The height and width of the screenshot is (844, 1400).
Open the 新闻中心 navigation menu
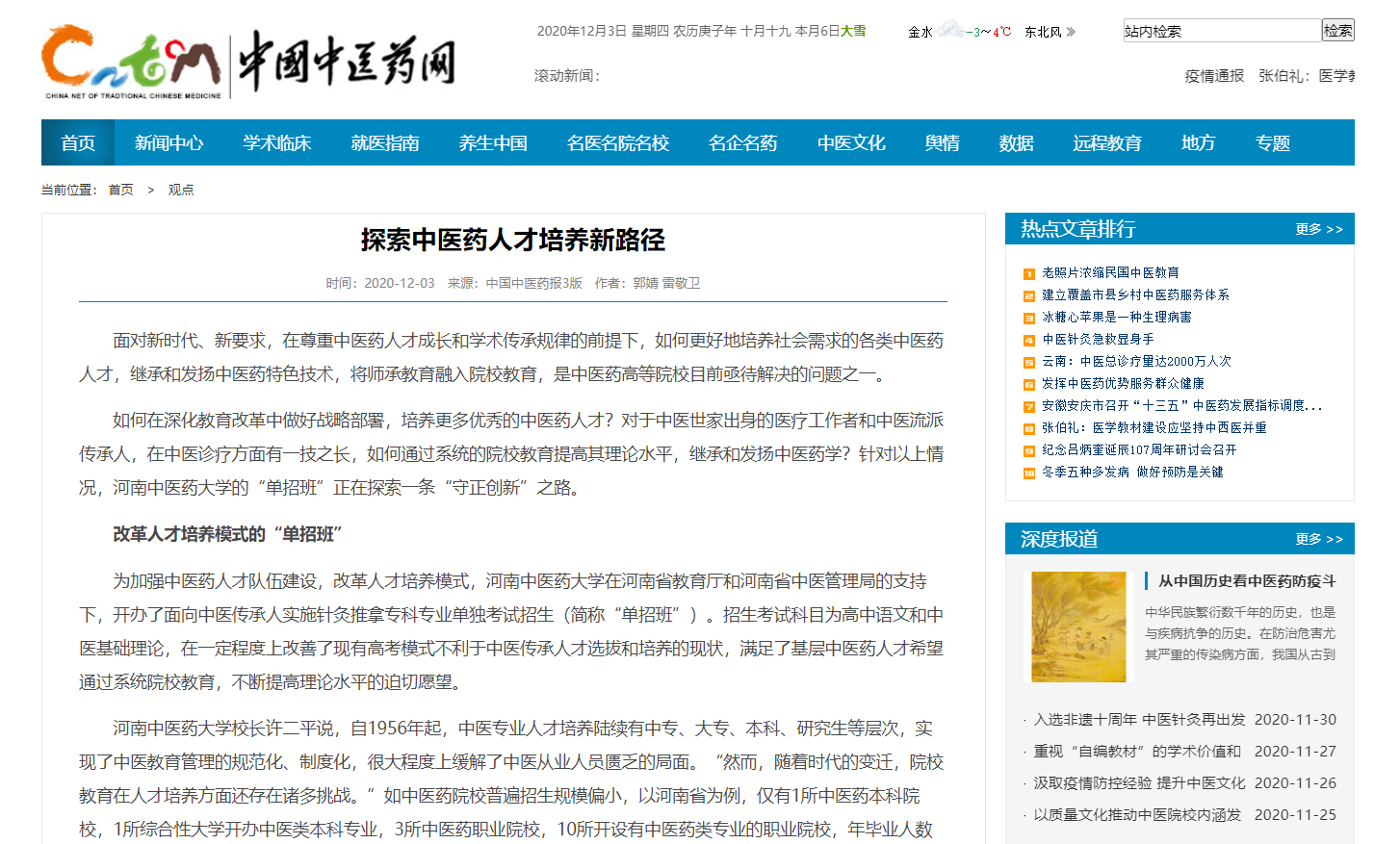coord(169,143)
